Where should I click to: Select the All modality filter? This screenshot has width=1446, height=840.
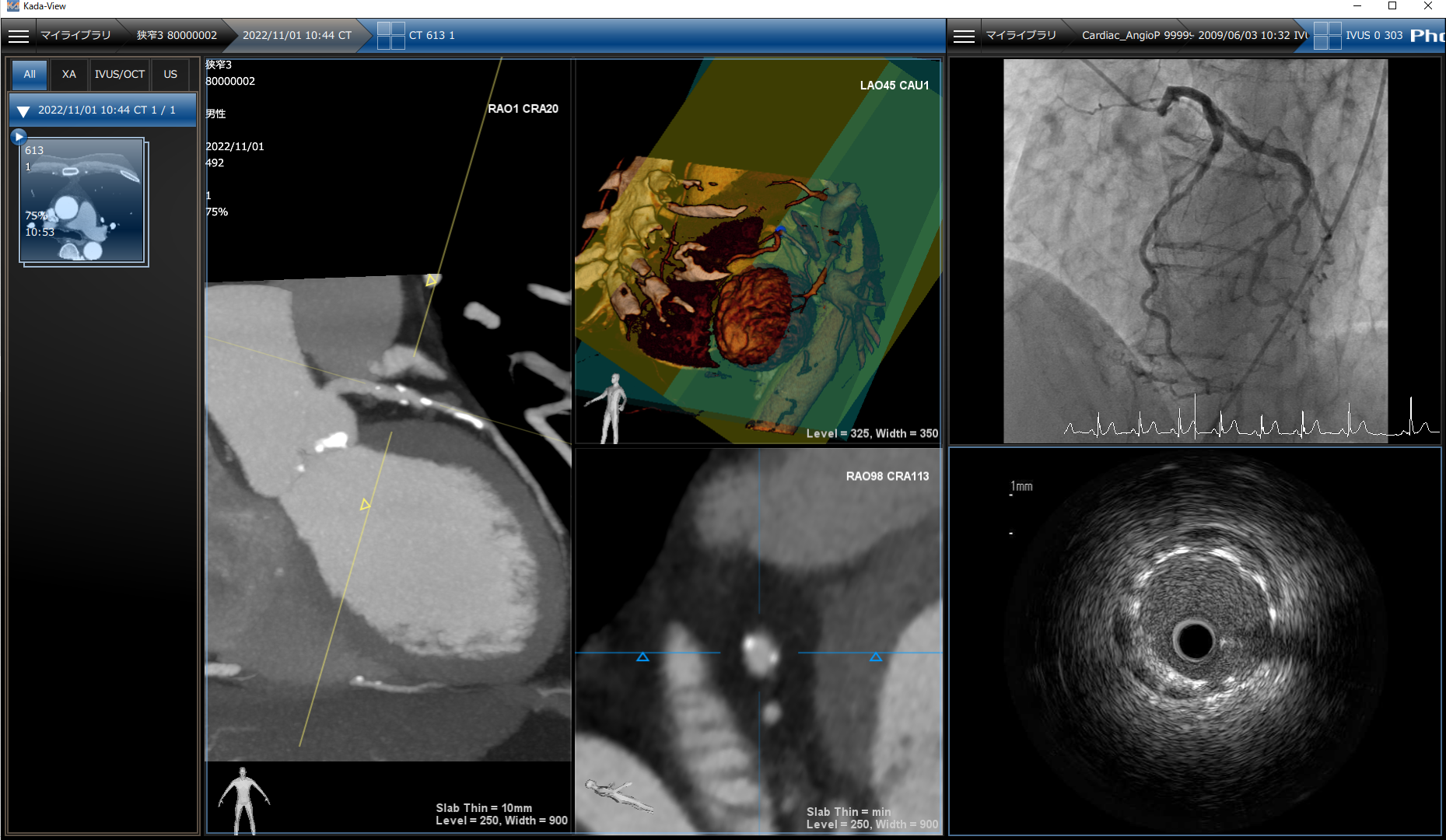[30, 75]
